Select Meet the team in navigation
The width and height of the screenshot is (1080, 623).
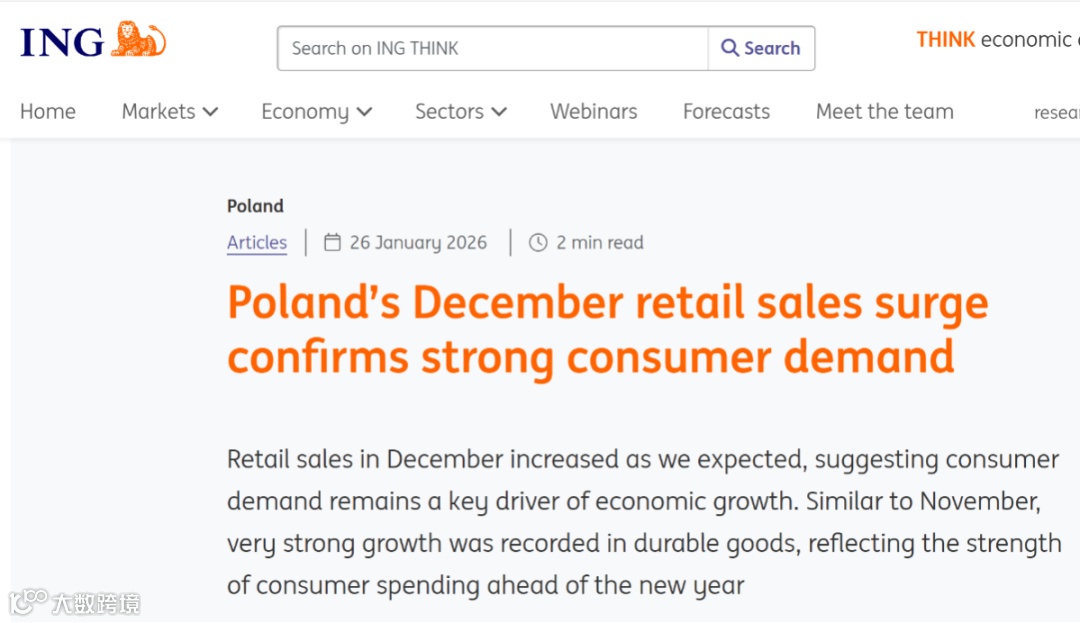coord(884,112)
